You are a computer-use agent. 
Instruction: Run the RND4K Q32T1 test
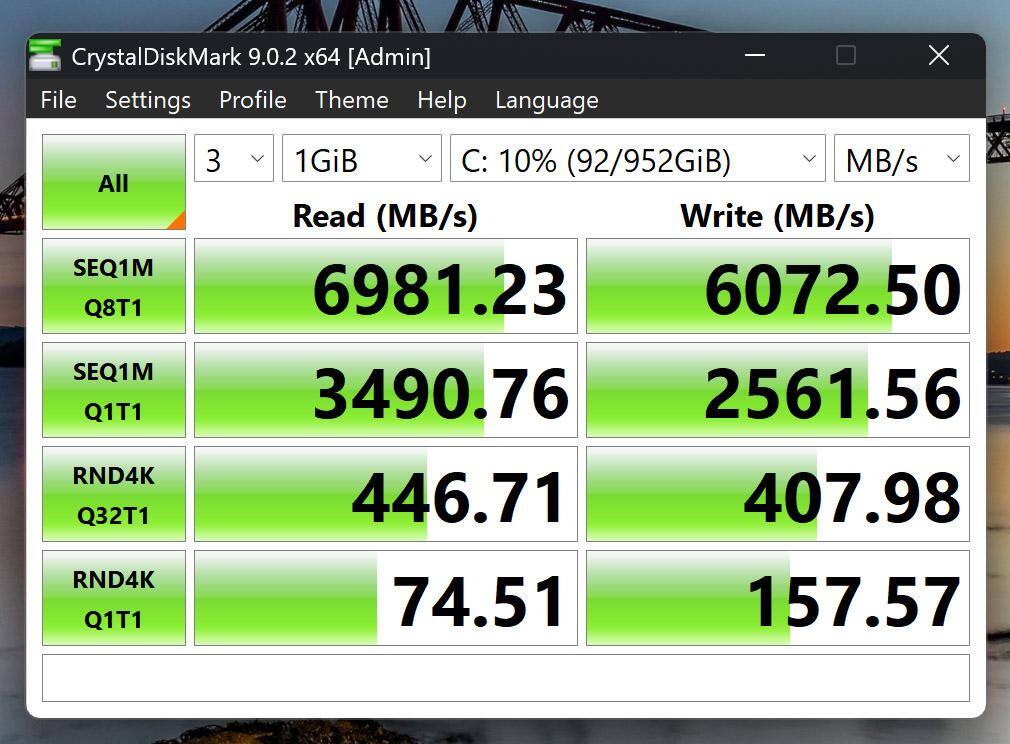(x=114, y=494)
